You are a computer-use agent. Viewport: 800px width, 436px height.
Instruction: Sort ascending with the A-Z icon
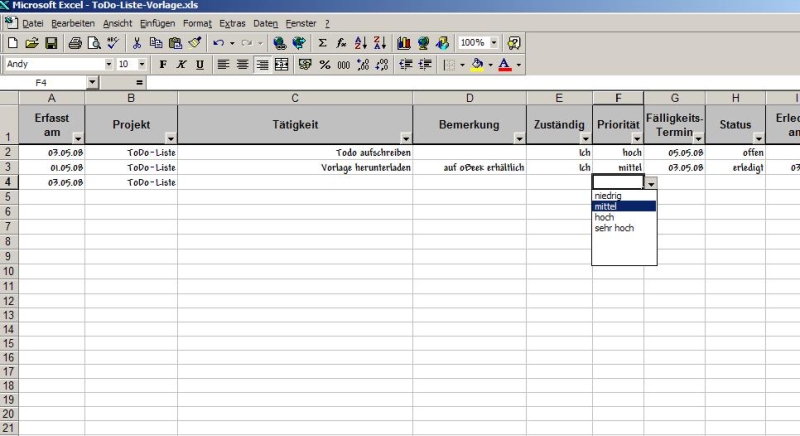361,43
